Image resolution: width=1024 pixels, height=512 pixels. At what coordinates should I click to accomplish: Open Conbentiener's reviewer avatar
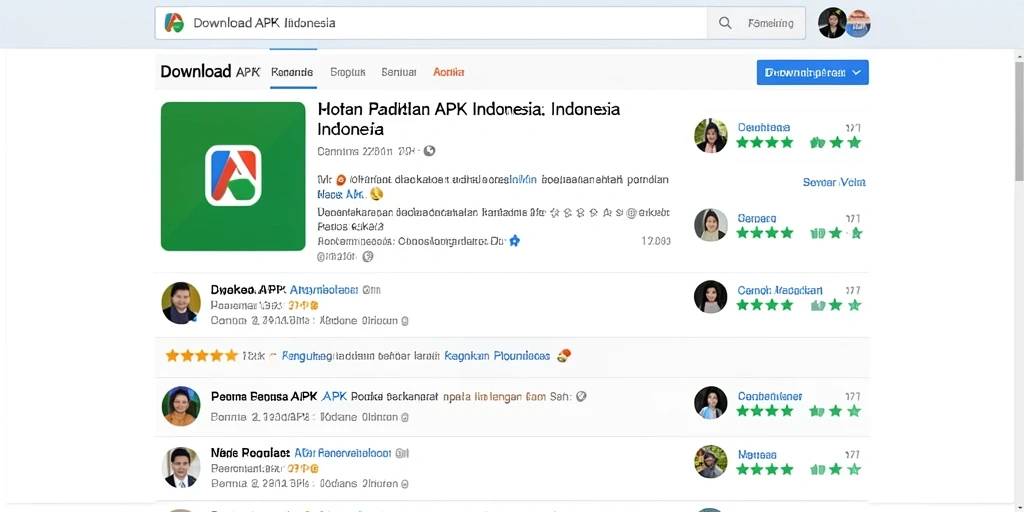(x=711, y=402)
